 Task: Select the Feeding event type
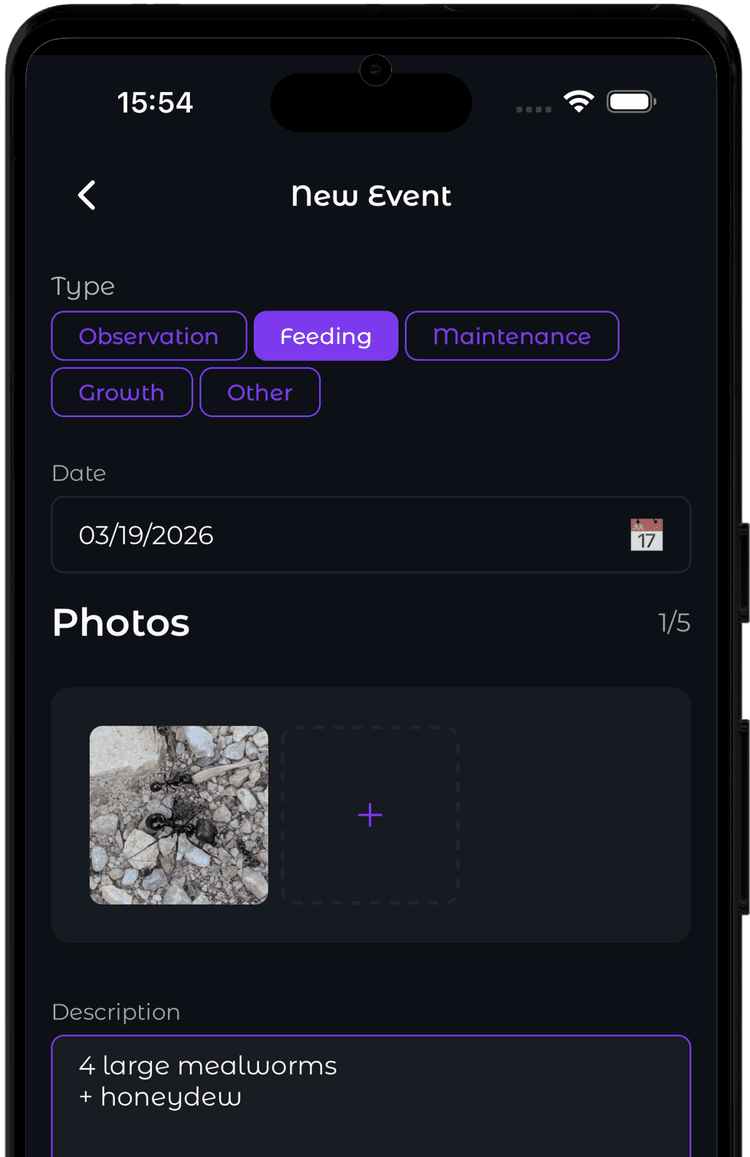326,336
